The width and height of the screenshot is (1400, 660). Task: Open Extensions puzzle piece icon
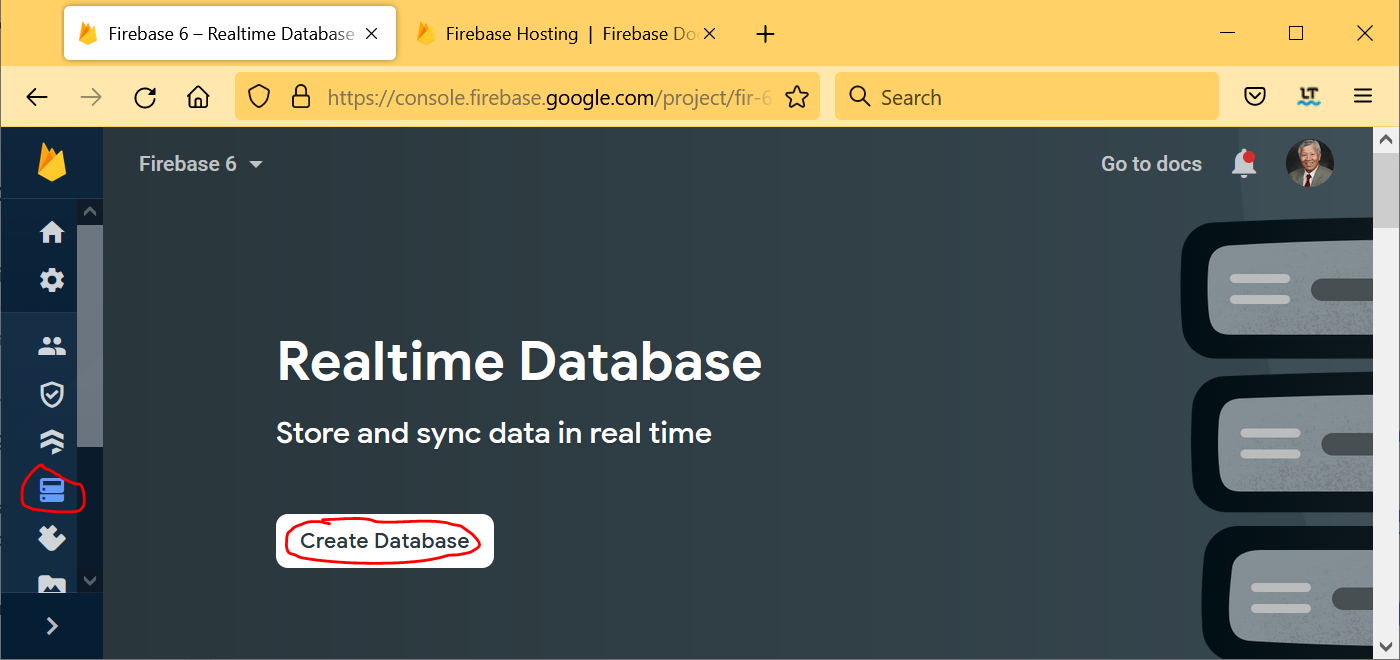tap(52, 539)
